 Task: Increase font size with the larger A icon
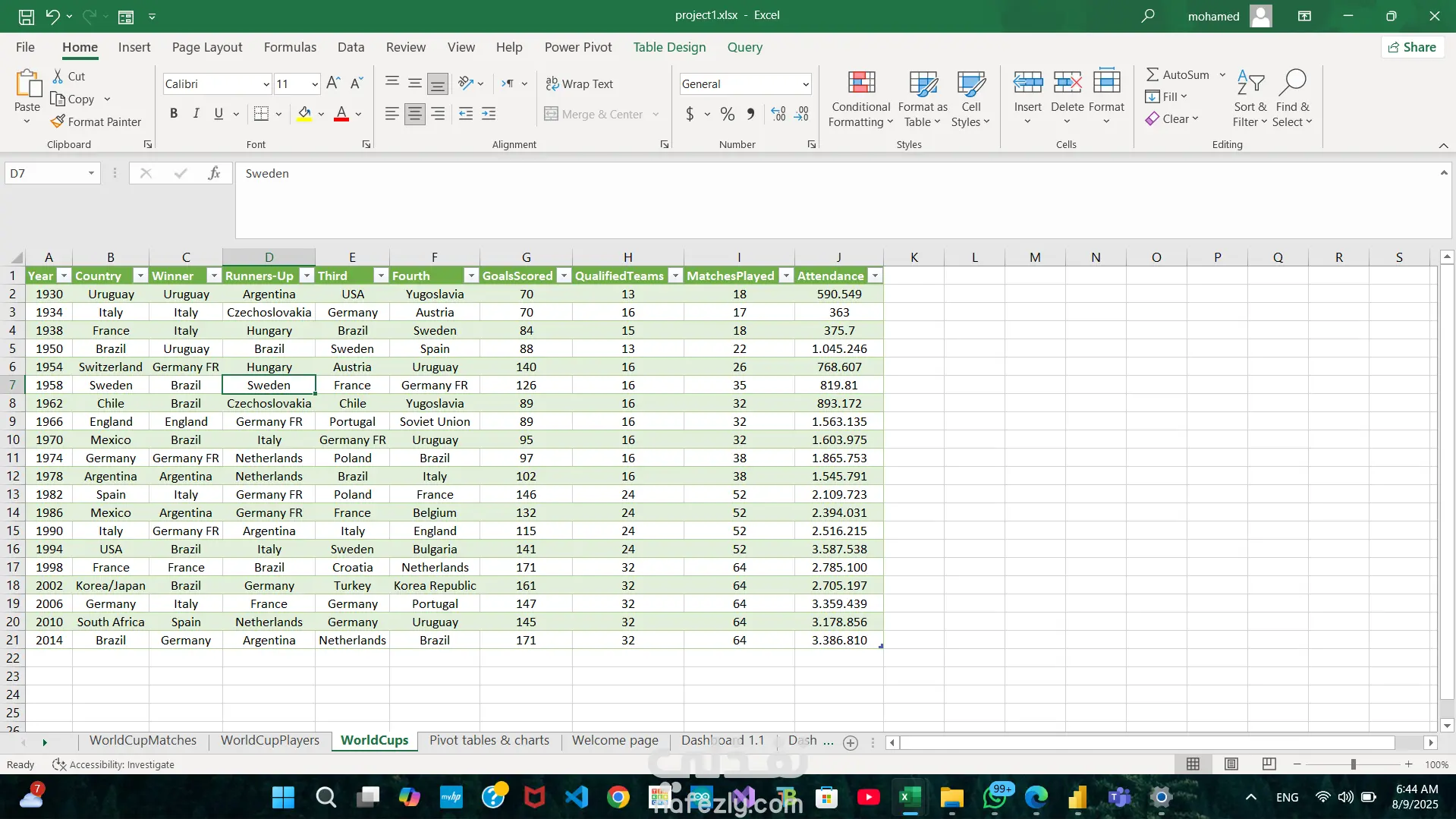(x=333, y=83)
